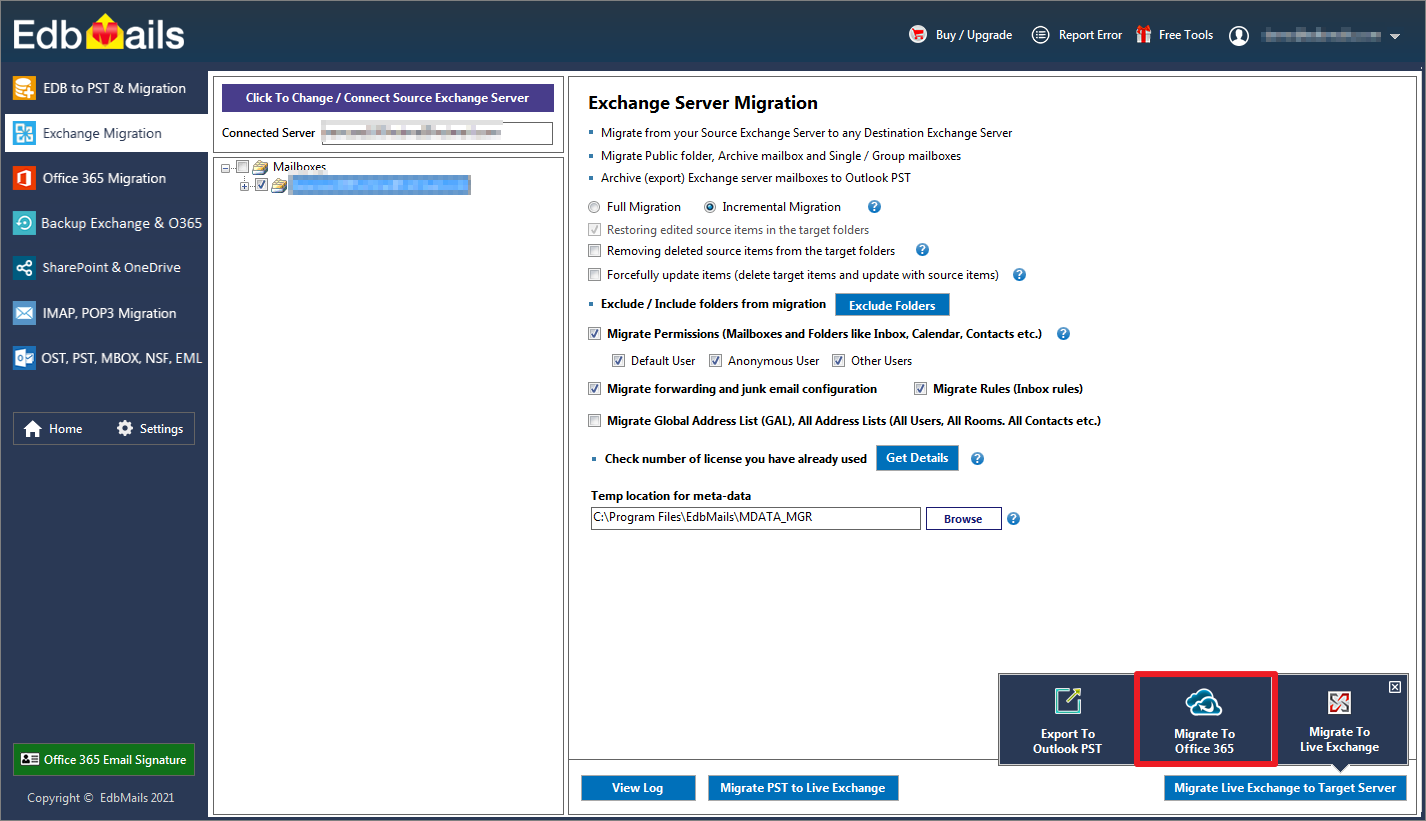Expand the blurred mailbox tree node
1426x821 pixels.
pos(245,186)
